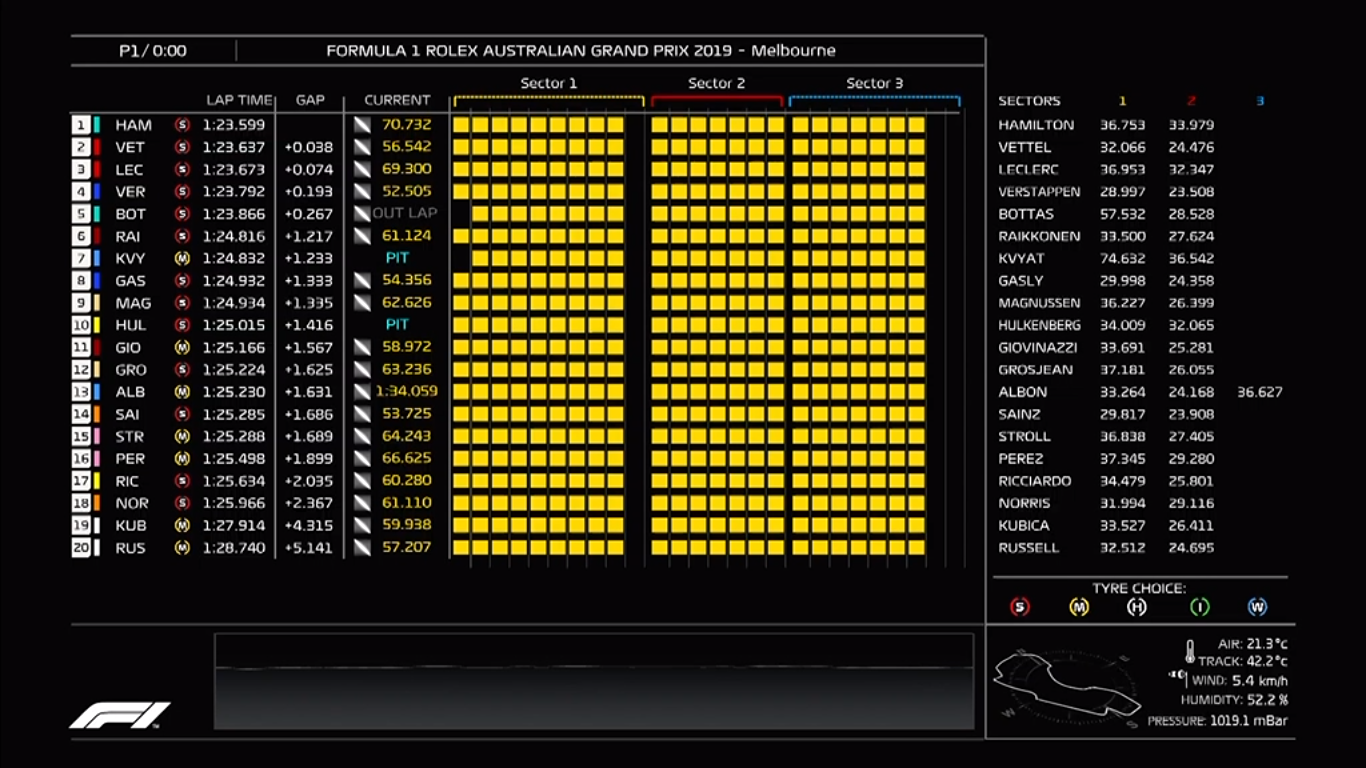This screenshot has width=1366, height=768.
Task: Select driver MAG in timing list
Action: [133, 303]
